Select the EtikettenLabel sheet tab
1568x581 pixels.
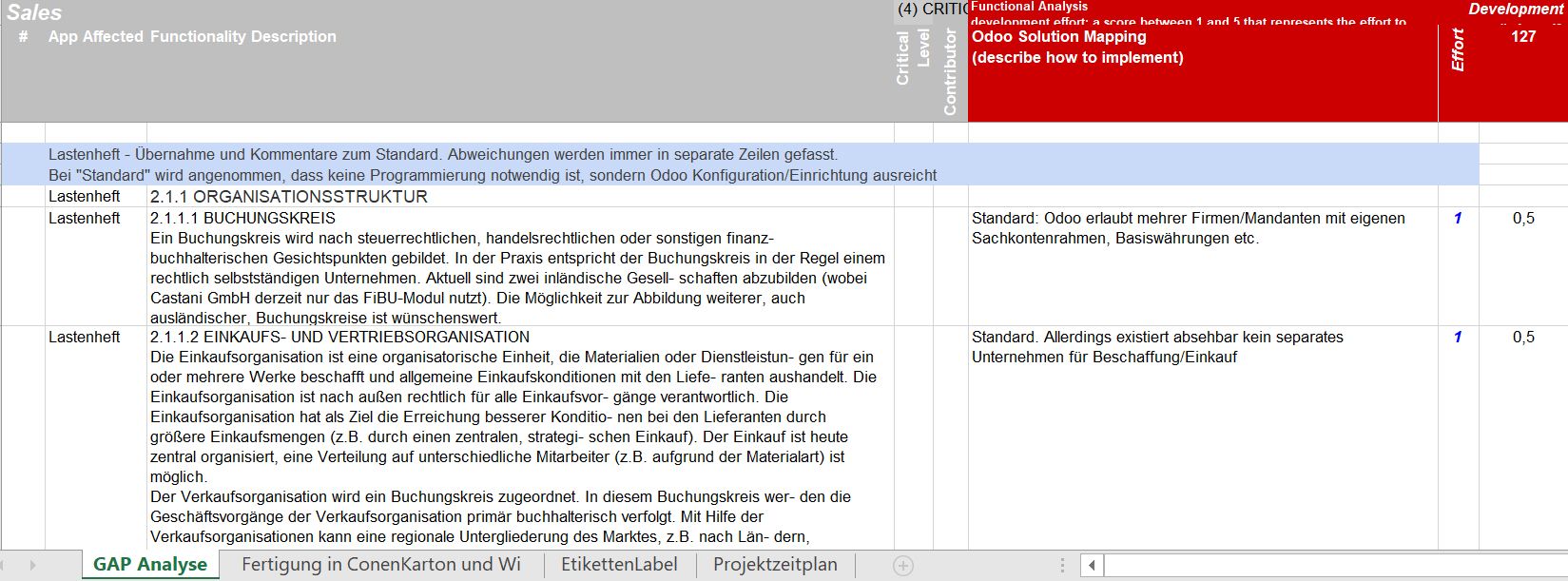click(x=619, y=565)
